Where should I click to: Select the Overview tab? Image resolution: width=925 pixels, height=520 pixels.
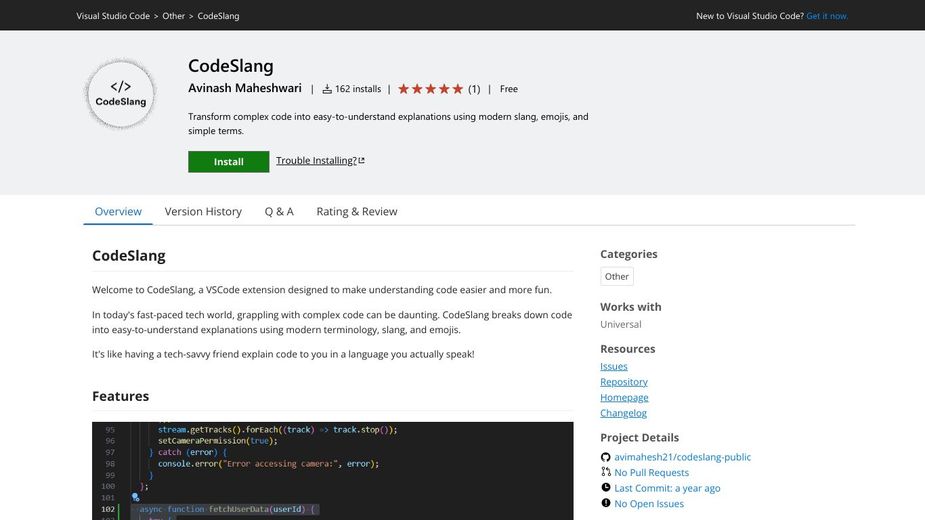coord(118,211)
